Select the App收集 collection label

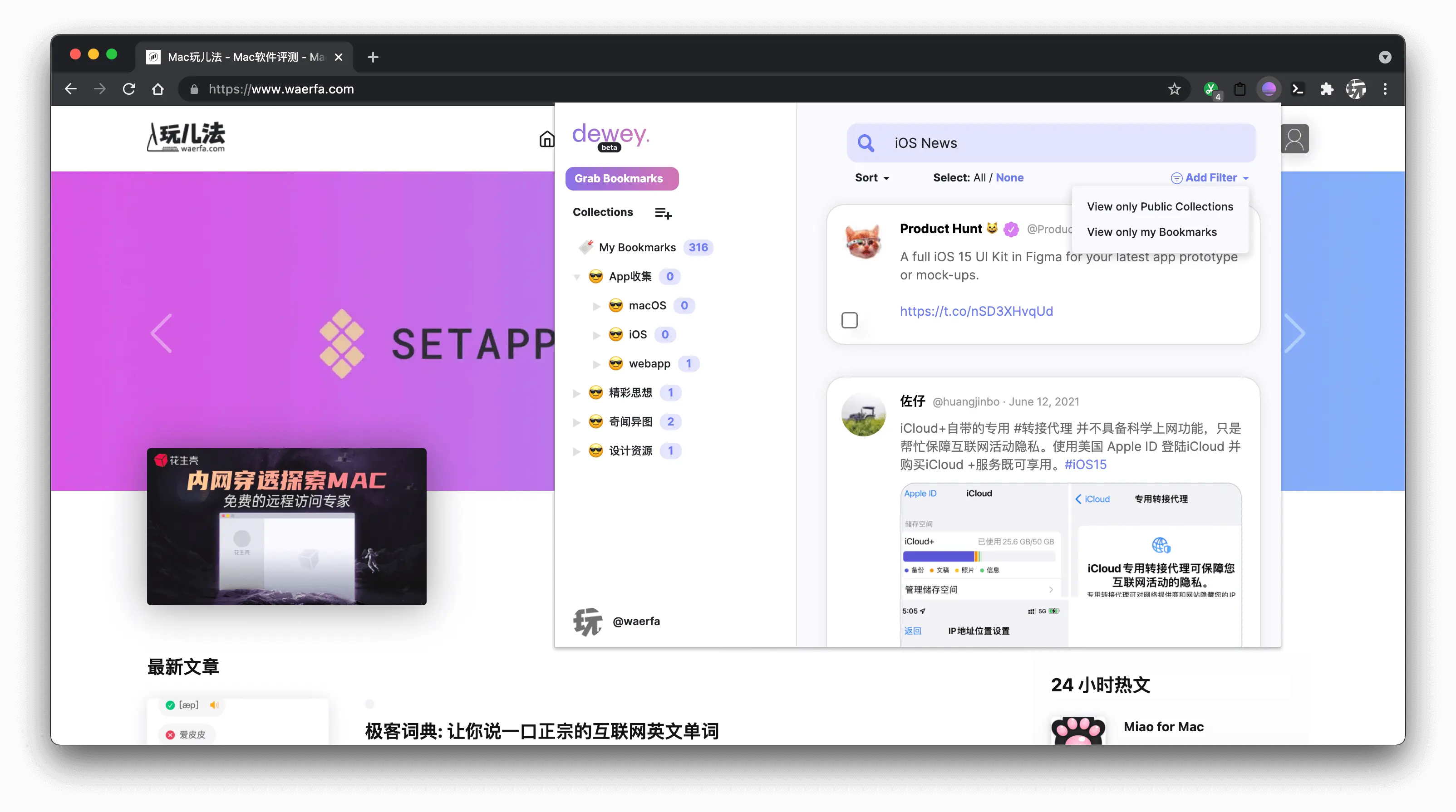pyautogui.click(x=630, y=277)
